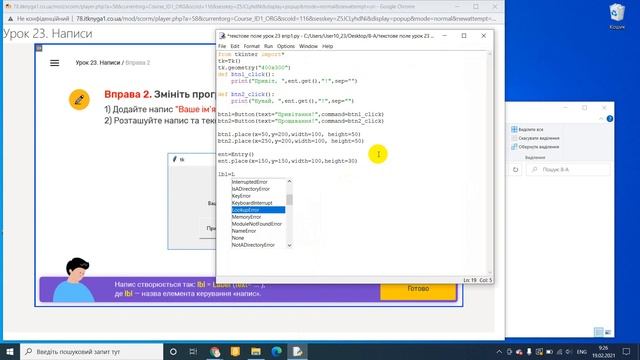Open the lesson hamburger menu

tap(54, 63)
